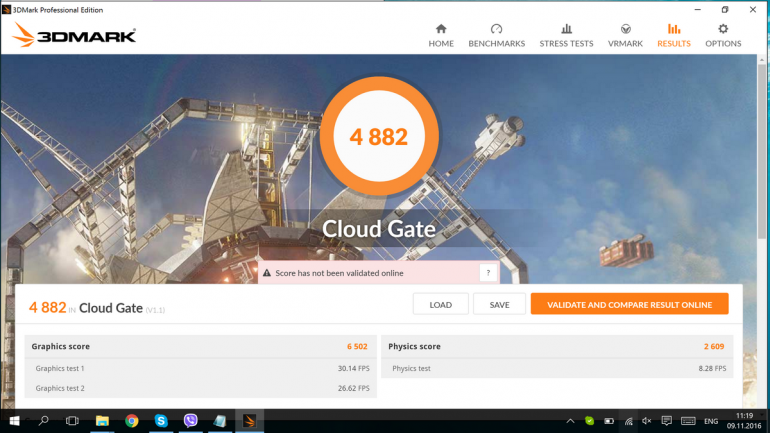770x433 pixels.
Task: Click Validate and Compare Result Online
Action: click(630, 304)
